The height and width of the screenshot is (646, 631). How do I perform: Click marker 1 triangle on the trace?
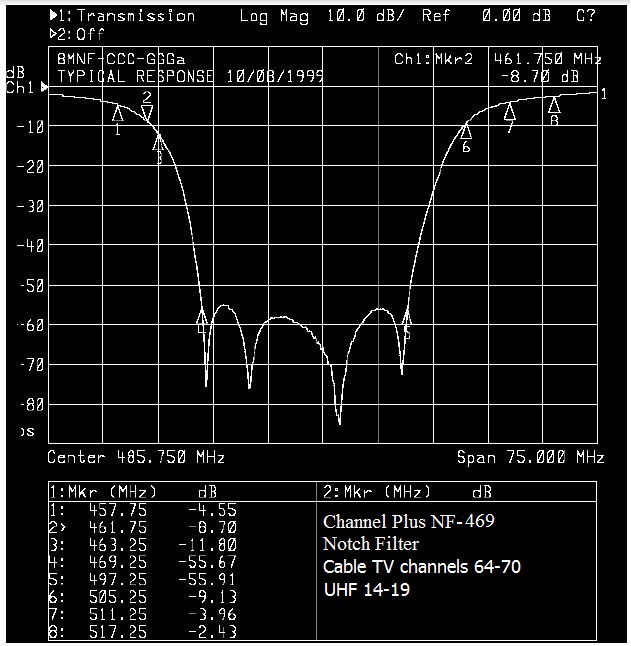click(x=118, y=114)
